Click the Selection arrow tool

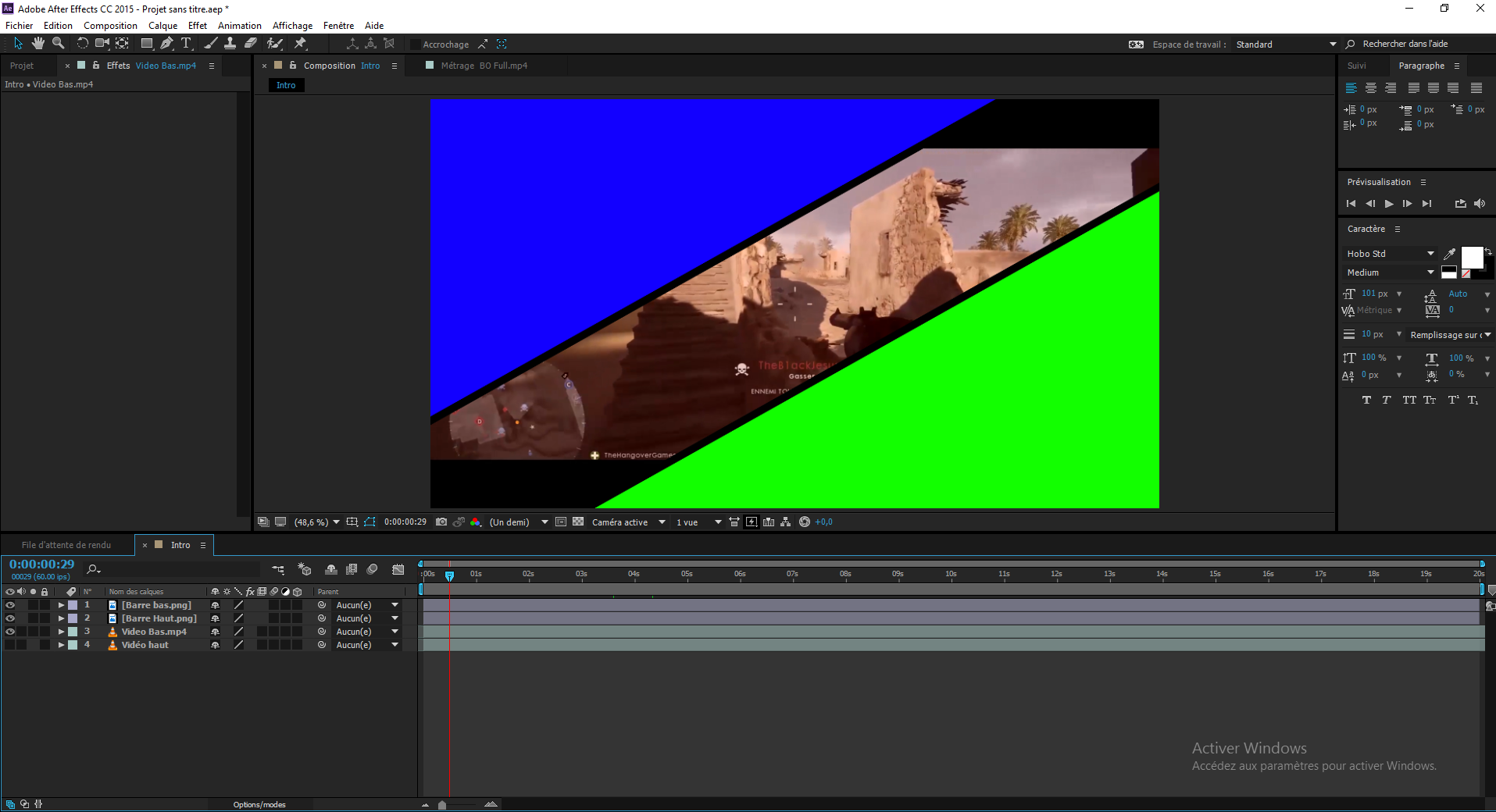(x=18, y=44)
